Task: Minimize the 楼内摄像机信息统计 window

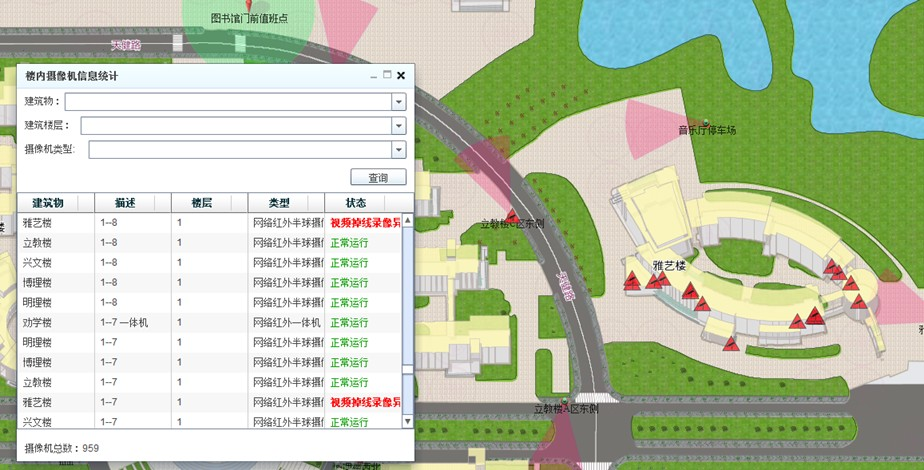Action: click(373, 76)
